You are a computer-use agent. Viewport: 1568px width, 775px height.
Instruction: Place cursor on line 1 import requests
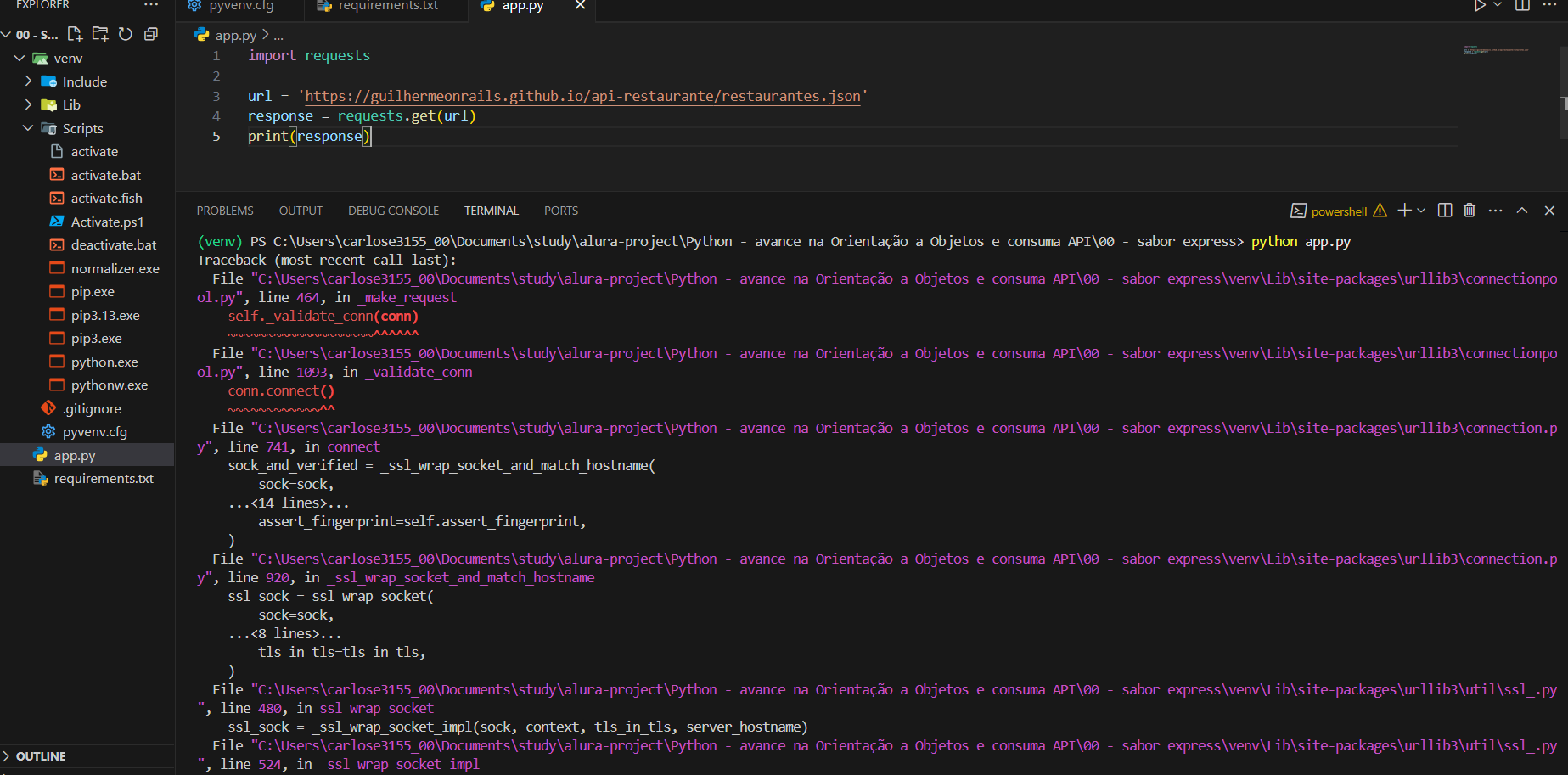(x=309, y=55)
